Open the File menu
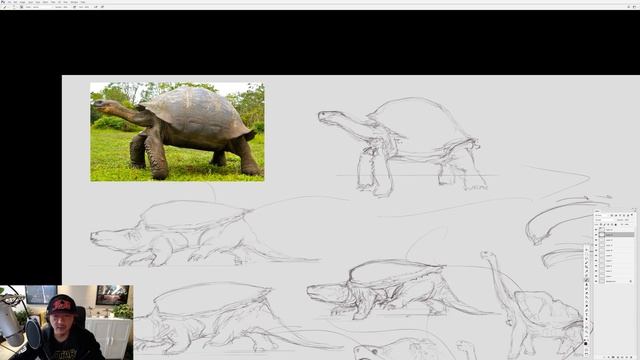Screen dimensions: 640x360 coord(9,2)
